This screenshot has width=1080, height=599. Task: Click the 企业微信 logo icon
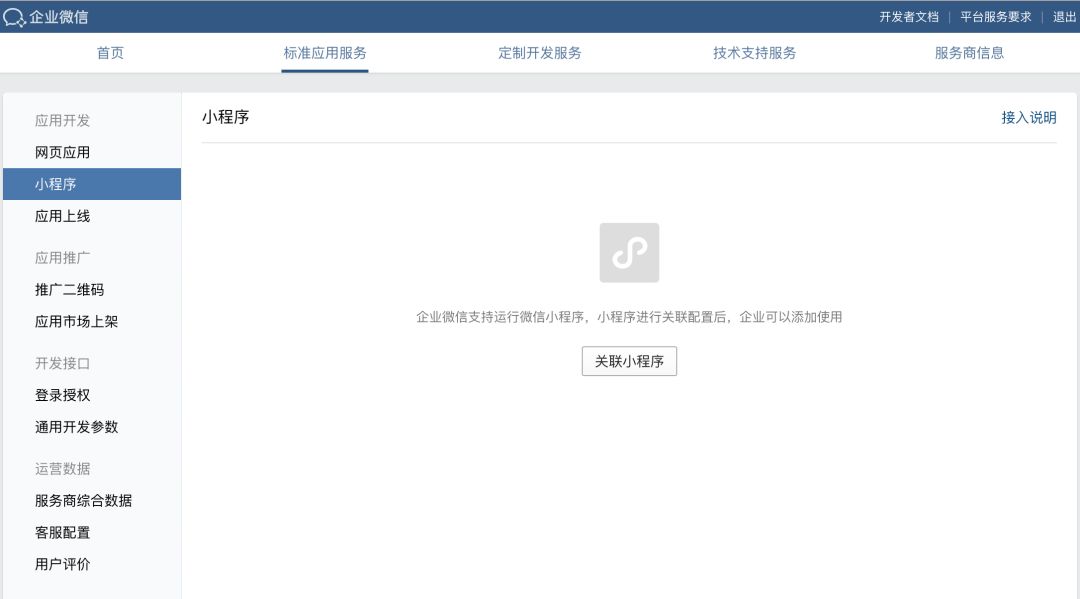tap(14, 17)
